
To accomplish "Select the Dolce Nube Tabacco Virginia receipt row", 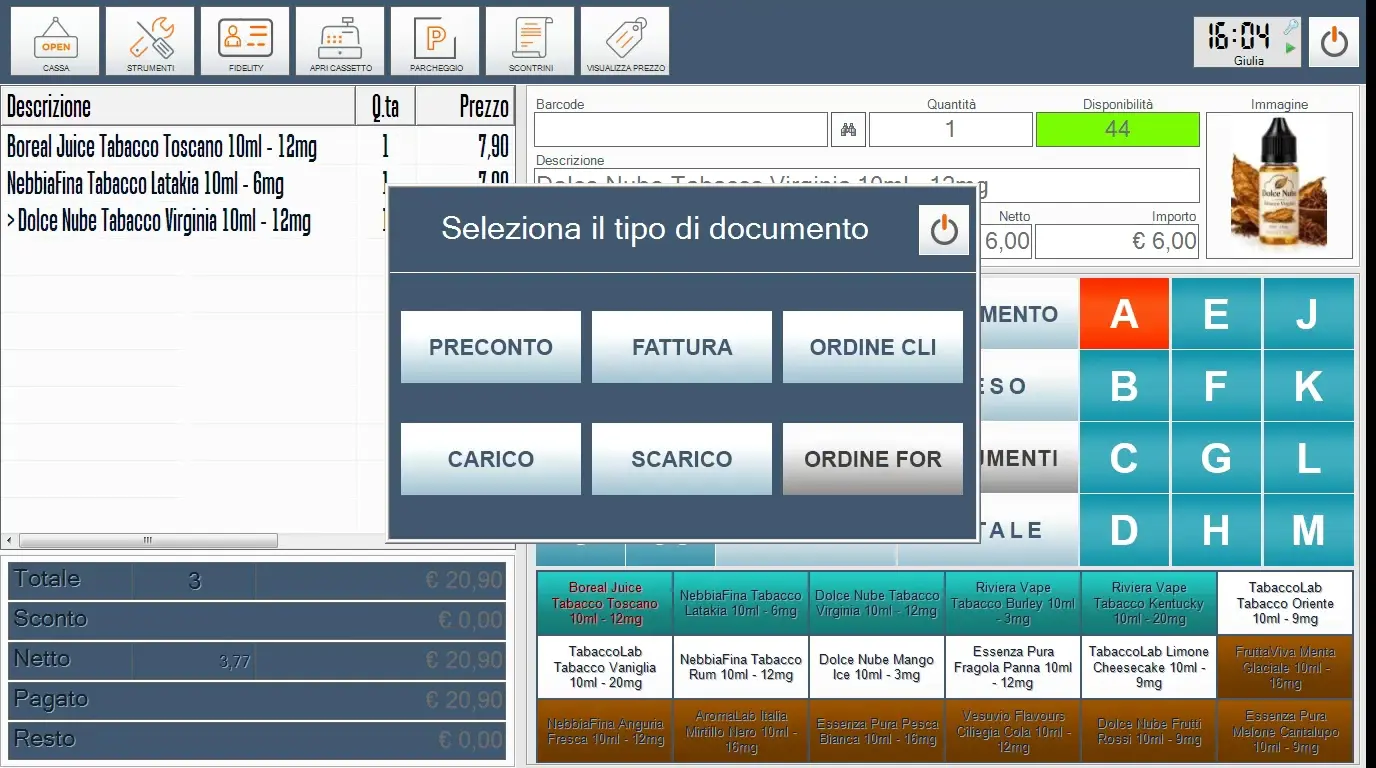I will point(194,220).
